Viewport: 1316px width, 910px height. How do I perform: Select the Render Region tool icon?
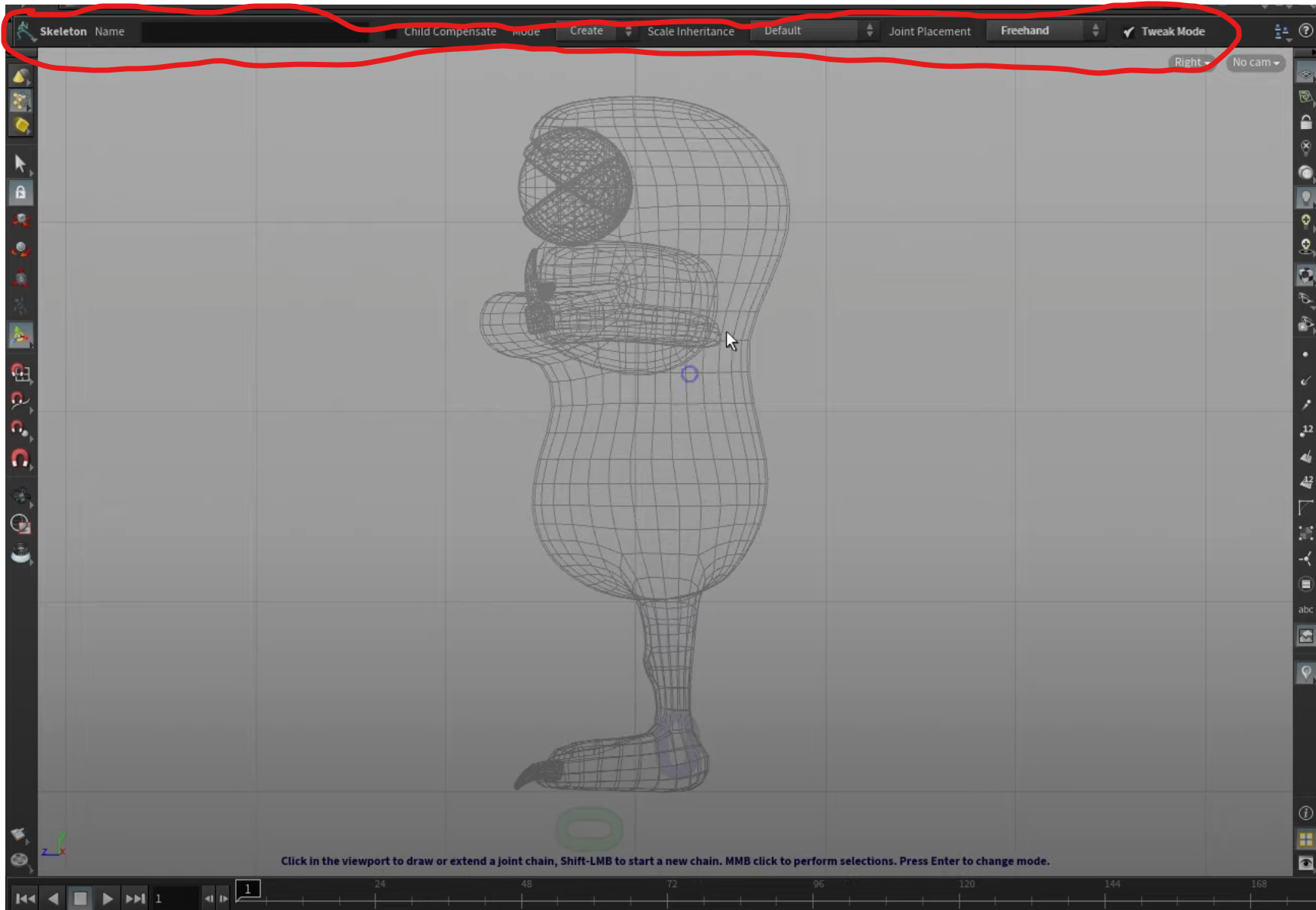21,524
